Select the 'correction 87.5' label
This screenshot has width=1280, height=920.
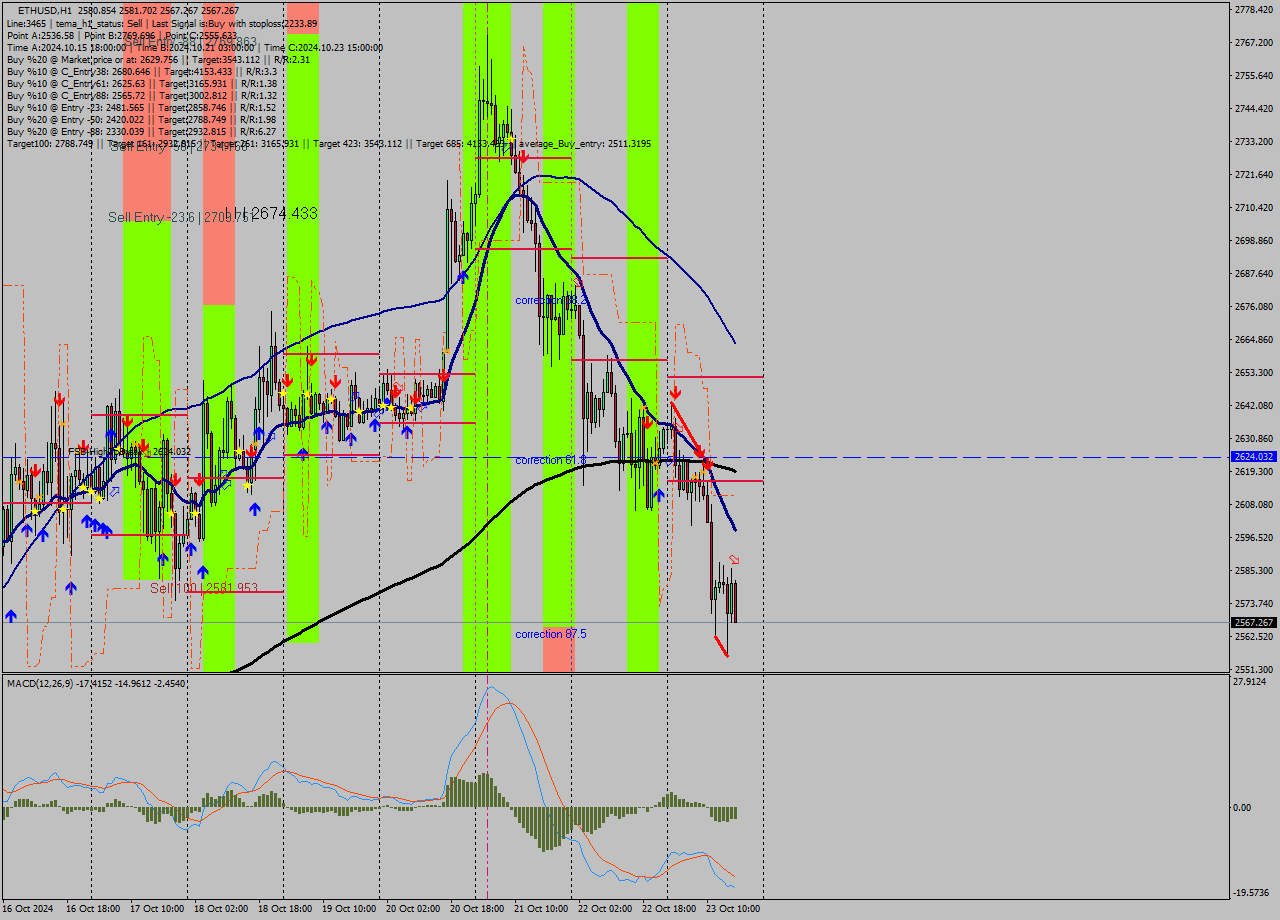(551, 634)
